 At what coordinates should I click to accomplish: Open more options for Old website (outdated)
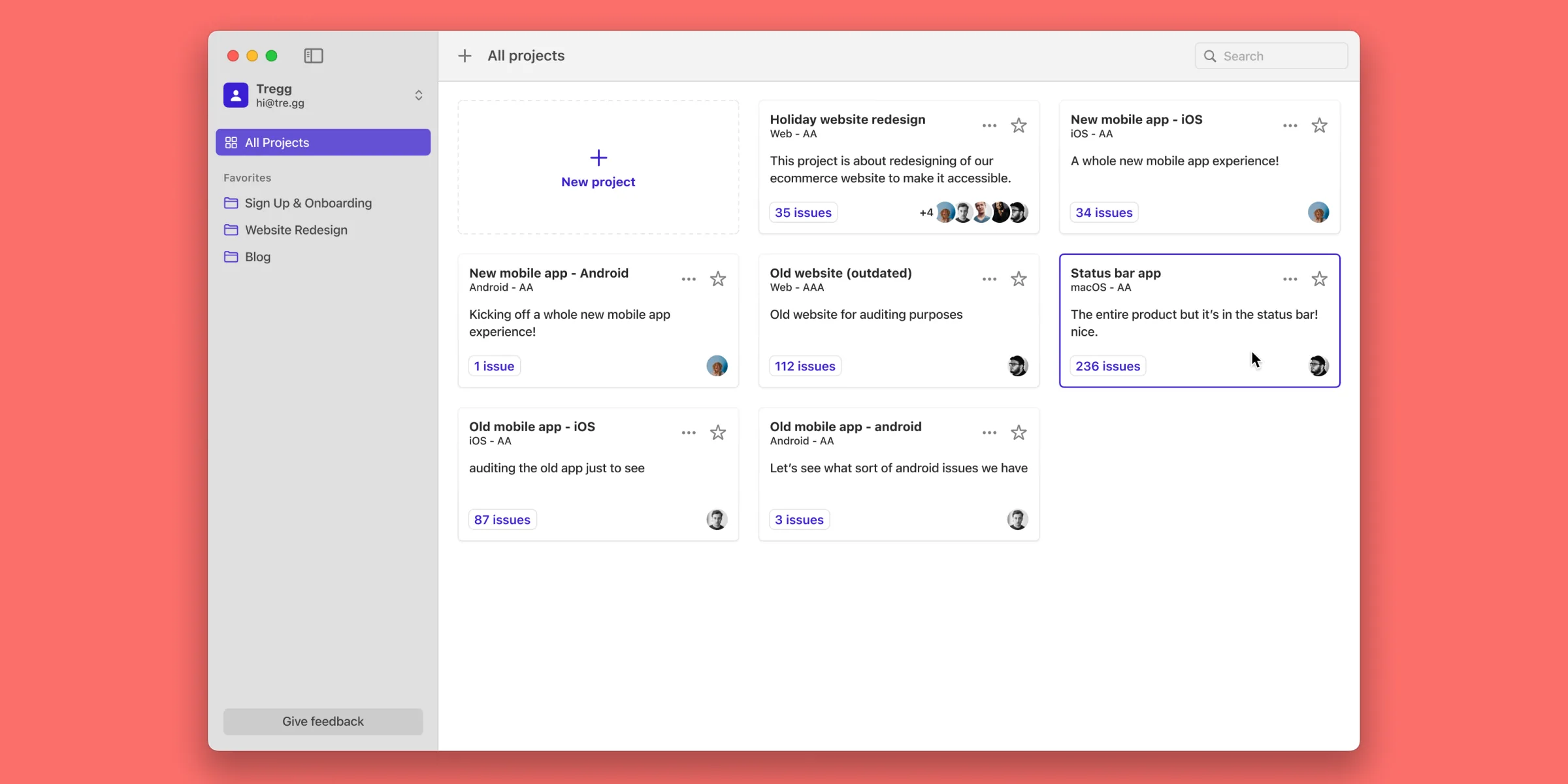pos(989,279)
